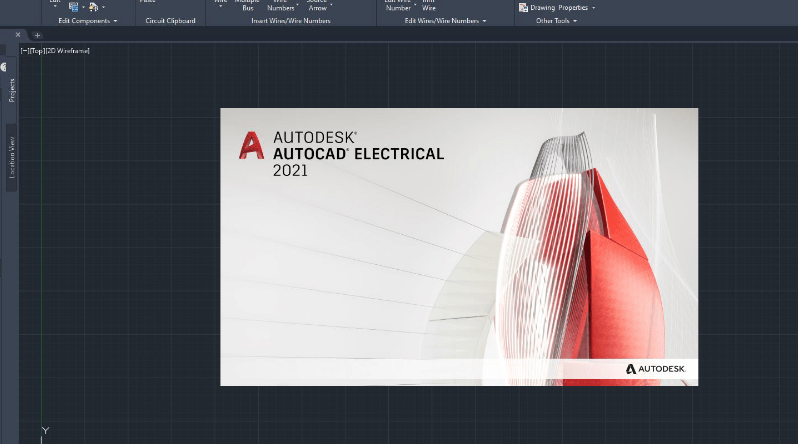Image resolution: width=798 pixels, height=444 pixels.
Task: Click the [-] viewport controls label
Action: click(x=24, y=50)
